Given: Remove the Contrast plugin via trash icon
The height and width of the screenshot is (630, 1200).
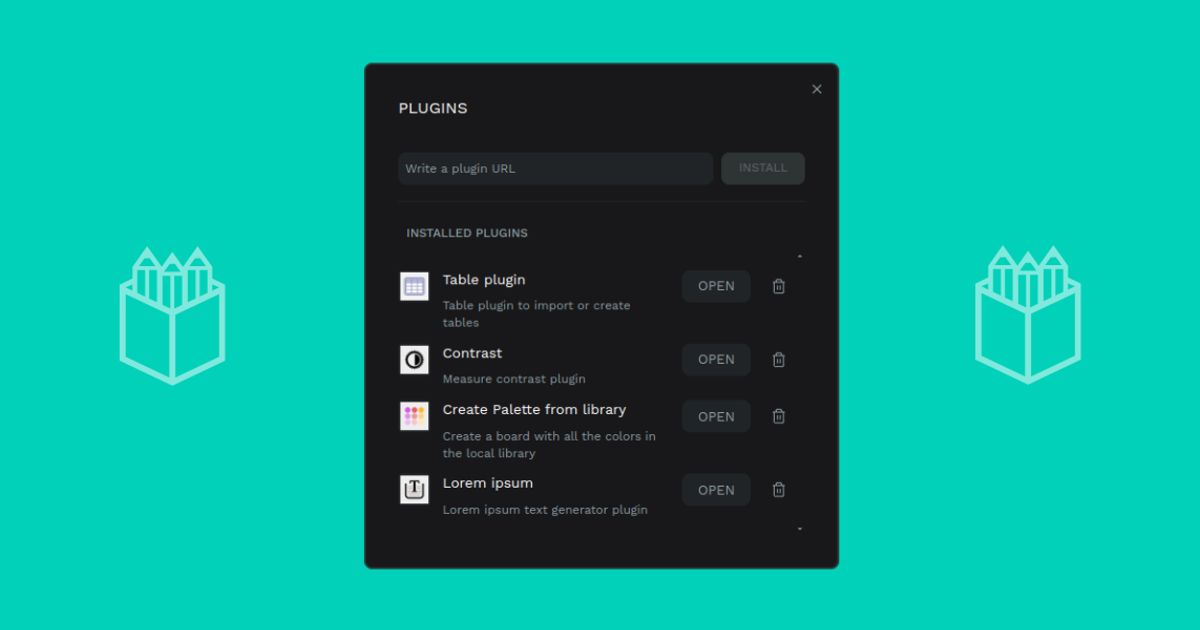Looking at the screenshot, I should (779, 360).
